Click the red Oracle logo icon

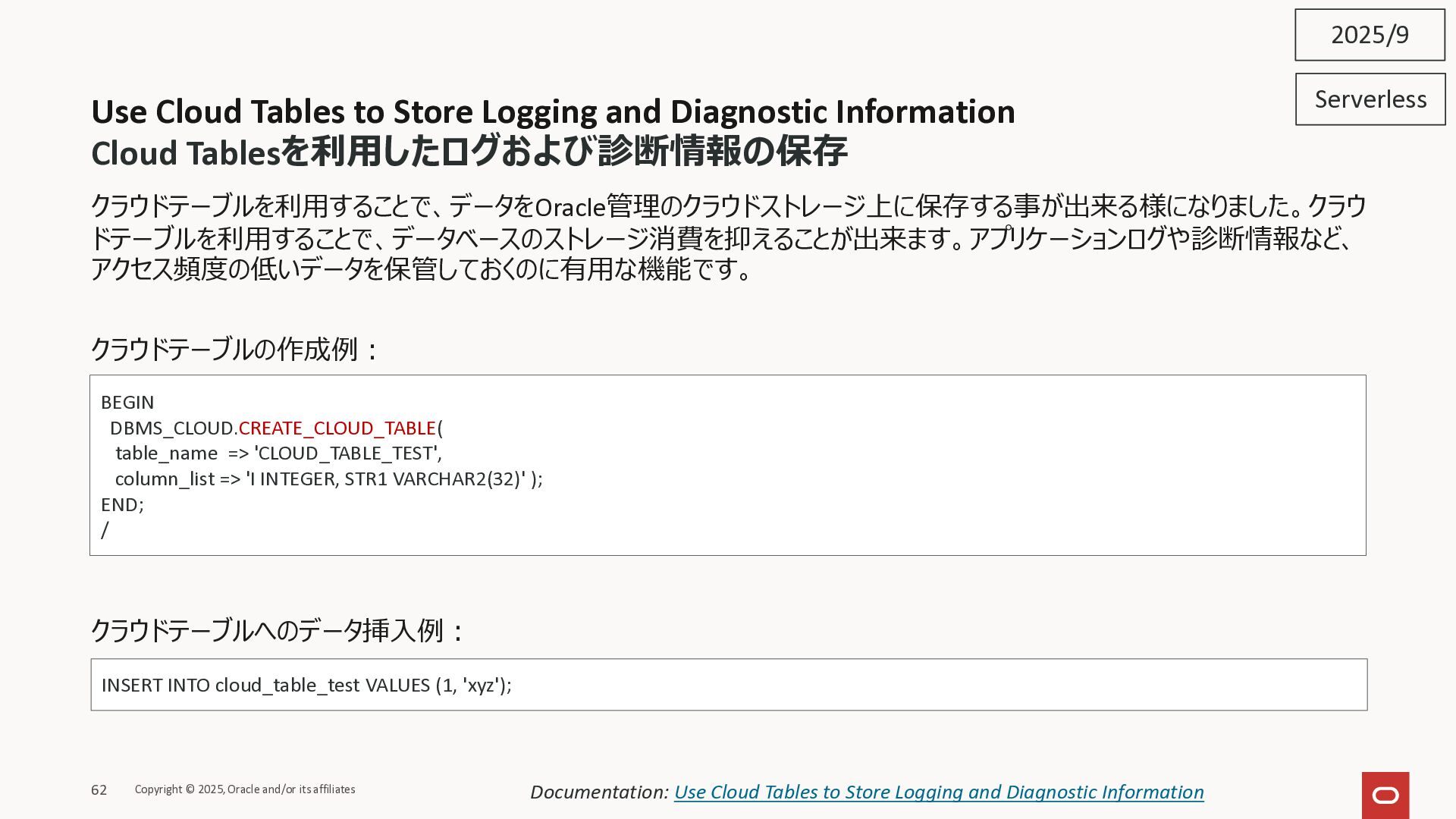point(1385,795)
